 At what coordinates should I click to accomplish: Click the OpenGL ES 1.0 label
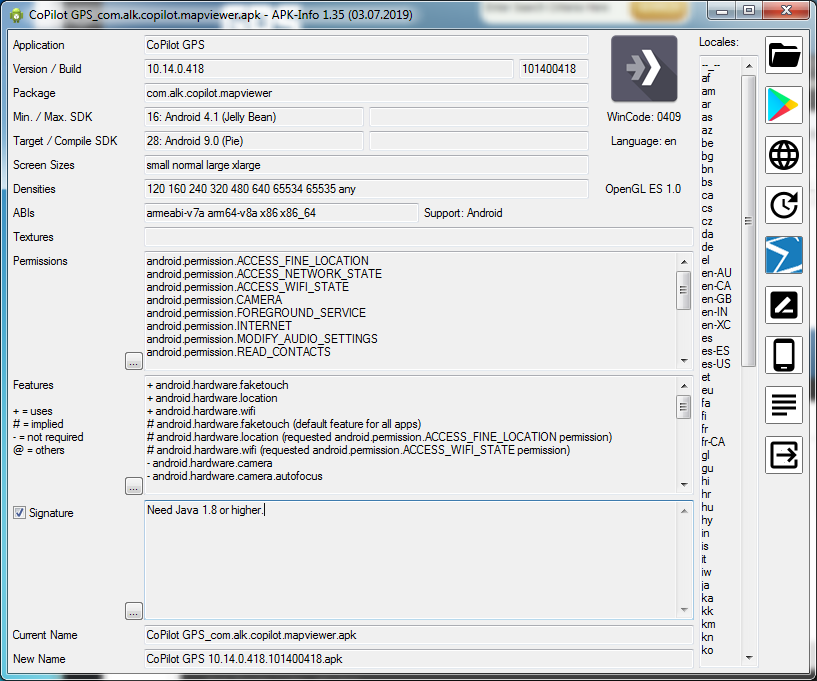click(x=643, y=189)
